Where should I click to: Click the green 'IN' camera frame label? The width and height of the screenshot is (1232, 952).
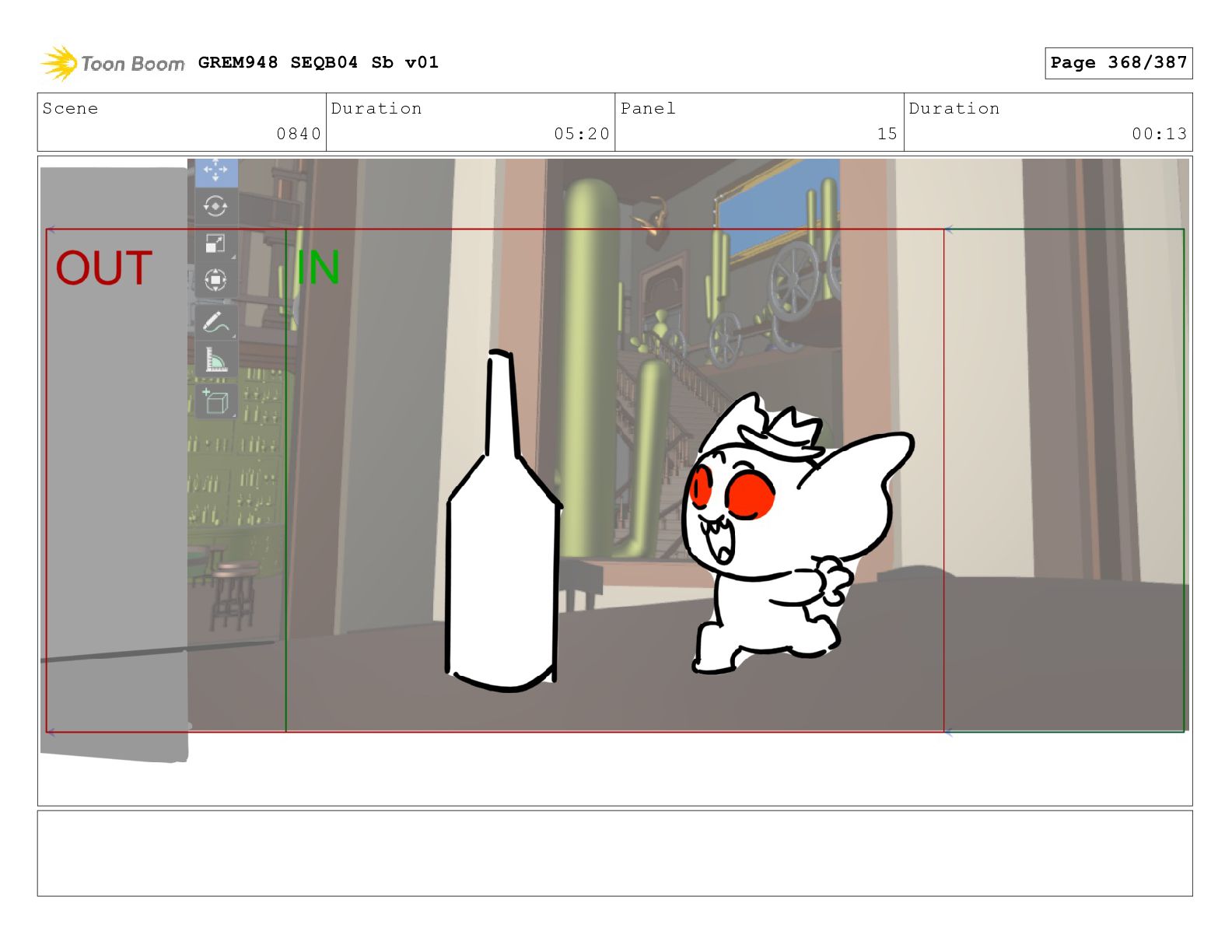318,268
